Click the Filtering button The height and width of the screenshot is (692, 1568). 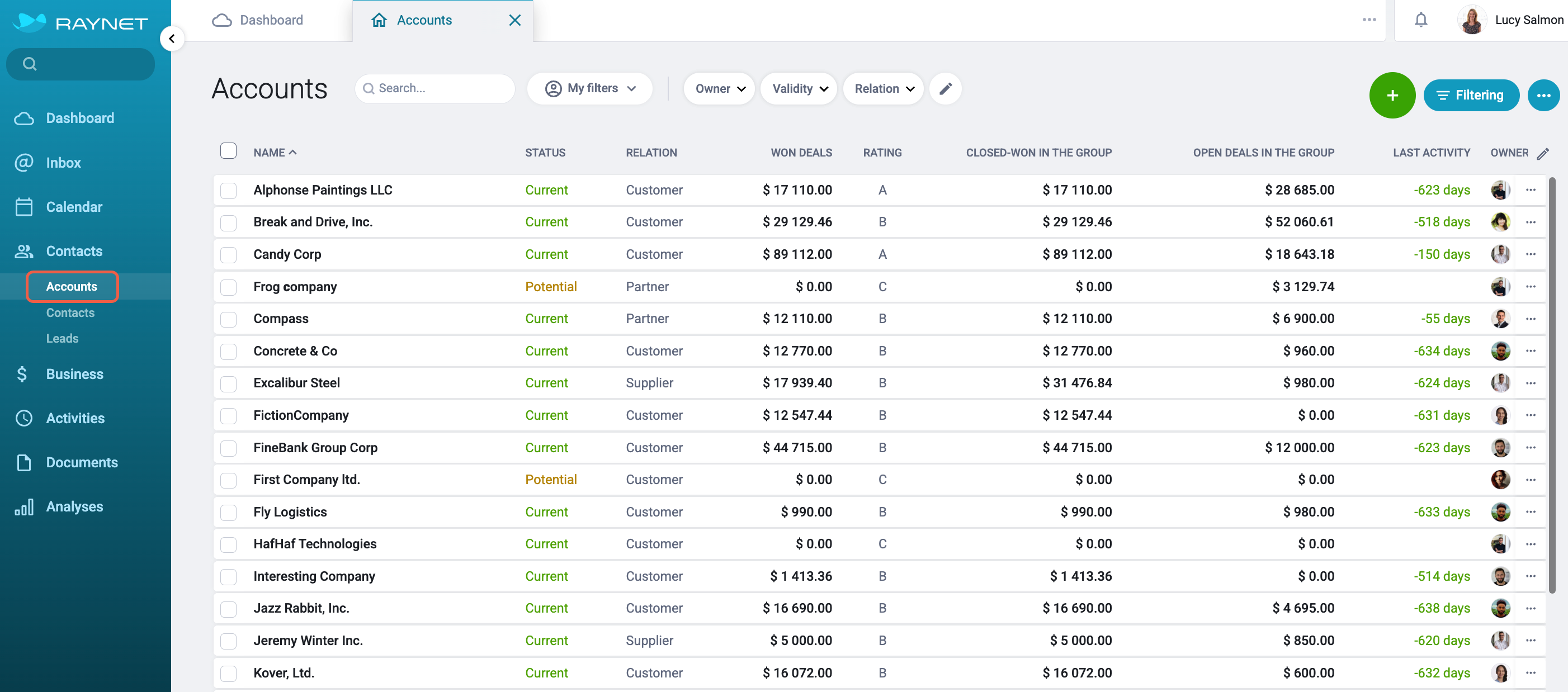[x=1471, y=95]
